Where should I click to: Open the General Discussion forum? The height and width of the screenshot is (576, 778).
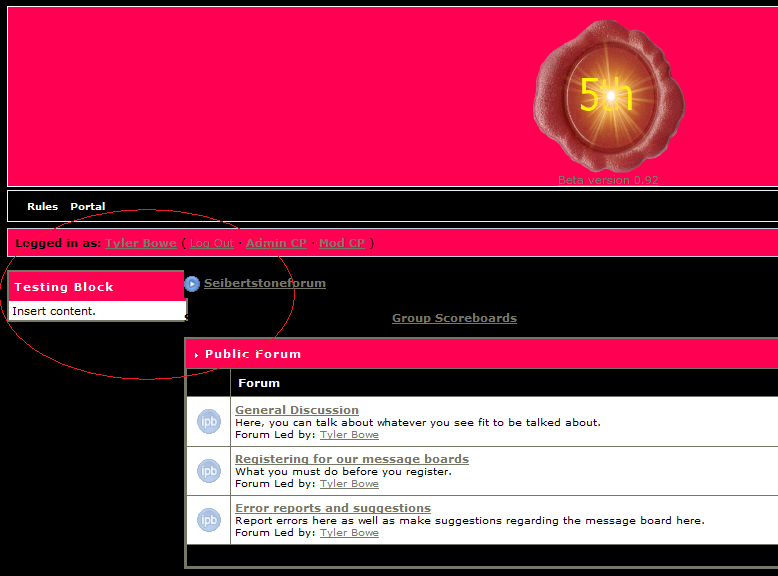coord(297,410)
